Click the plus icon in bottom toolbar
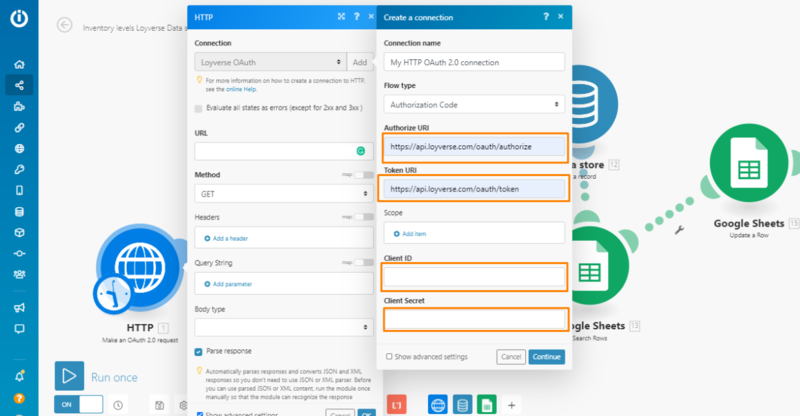Viewport: 800px width, 416px height. click(511, 405)
